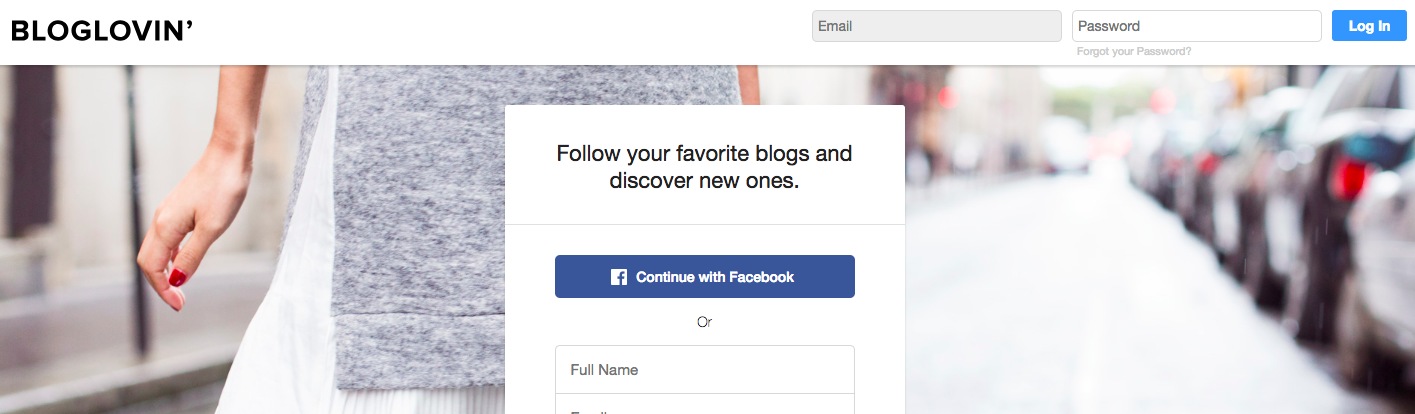1415x414 pixels.
Task: Click the blue Log In button
Action: click(x=1369, y=26)
